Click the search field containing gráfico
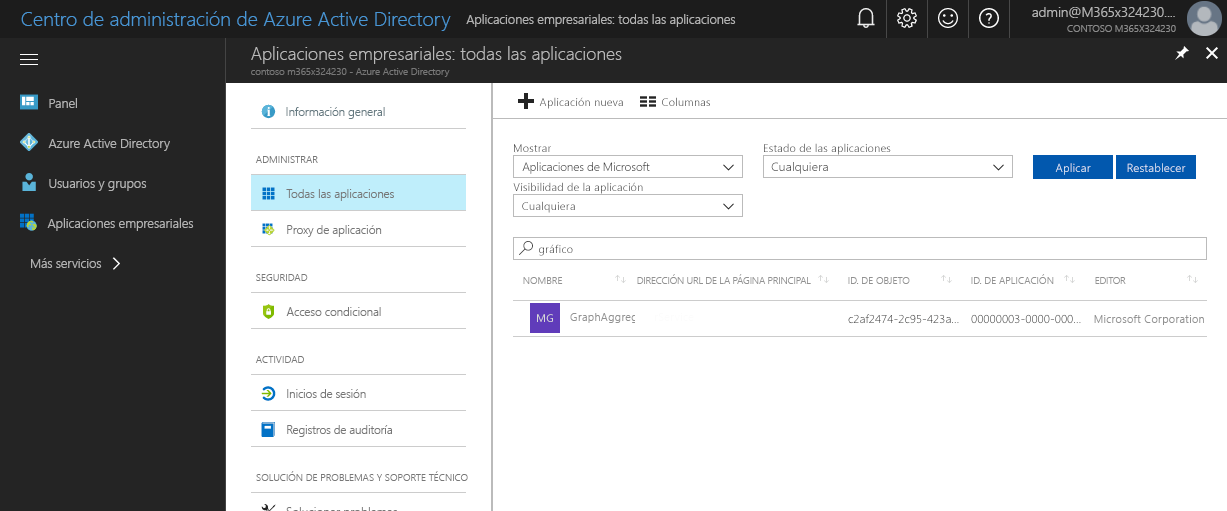1227x511 pixels. pos(860,248)
